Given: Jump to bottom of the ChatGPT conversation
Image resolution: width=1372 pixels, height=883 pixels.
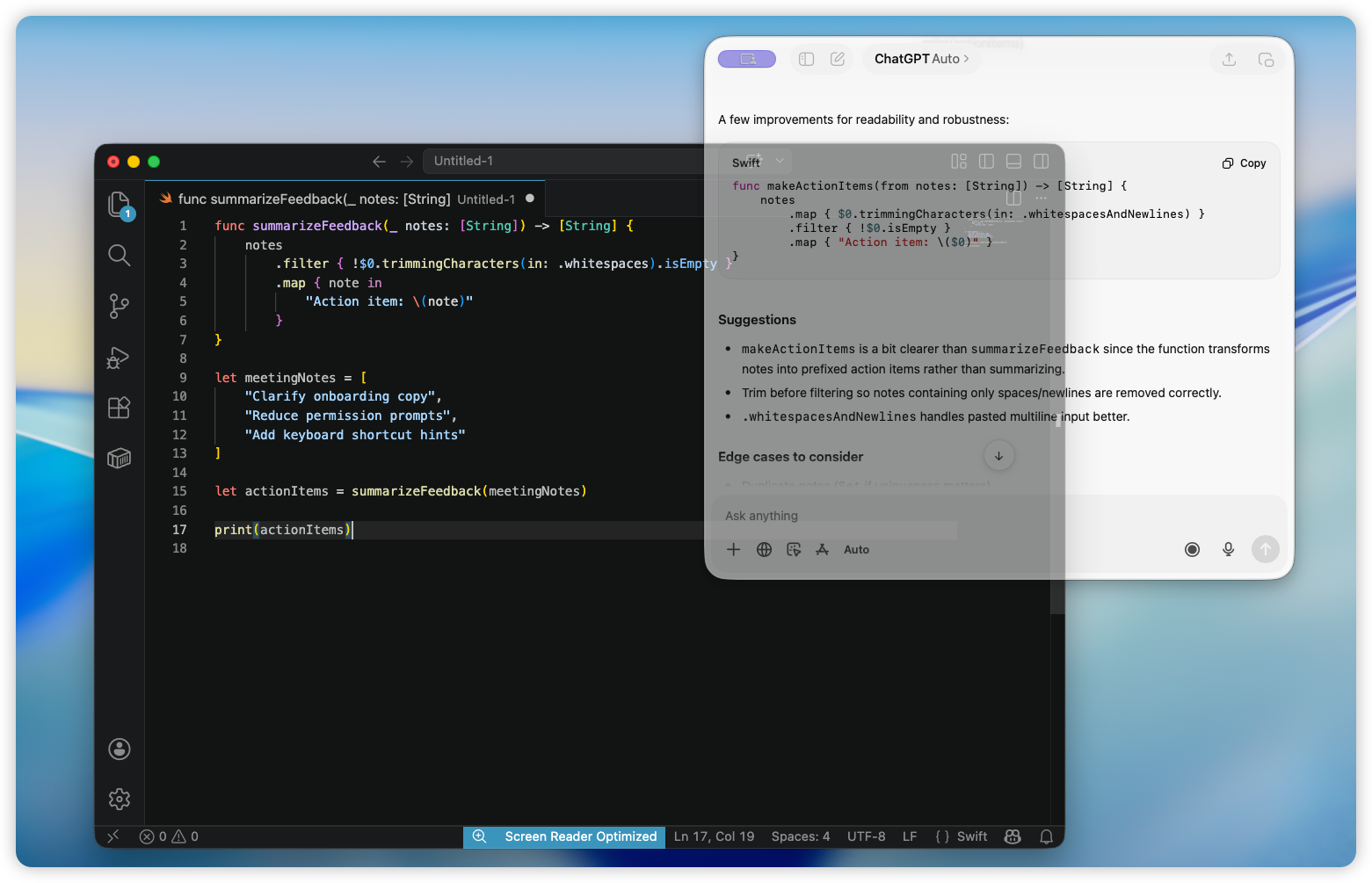Looking at the screenshot, I should click(998, 456).
